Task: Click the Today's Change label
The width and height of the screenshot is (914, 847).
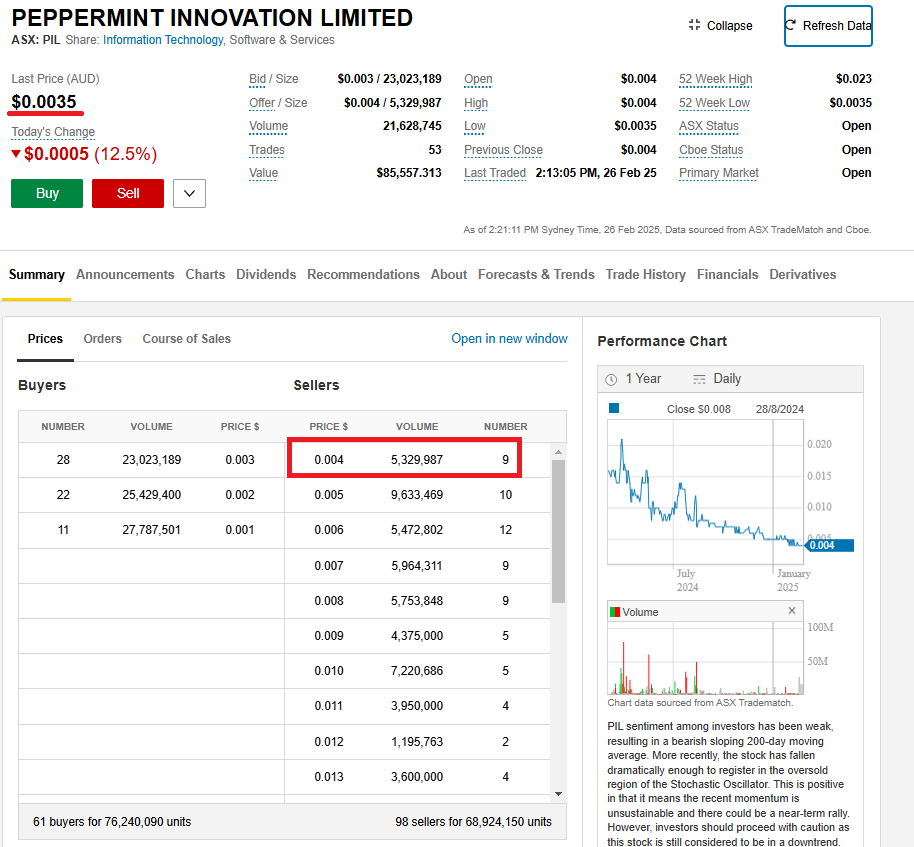Action: pos(53,132)
